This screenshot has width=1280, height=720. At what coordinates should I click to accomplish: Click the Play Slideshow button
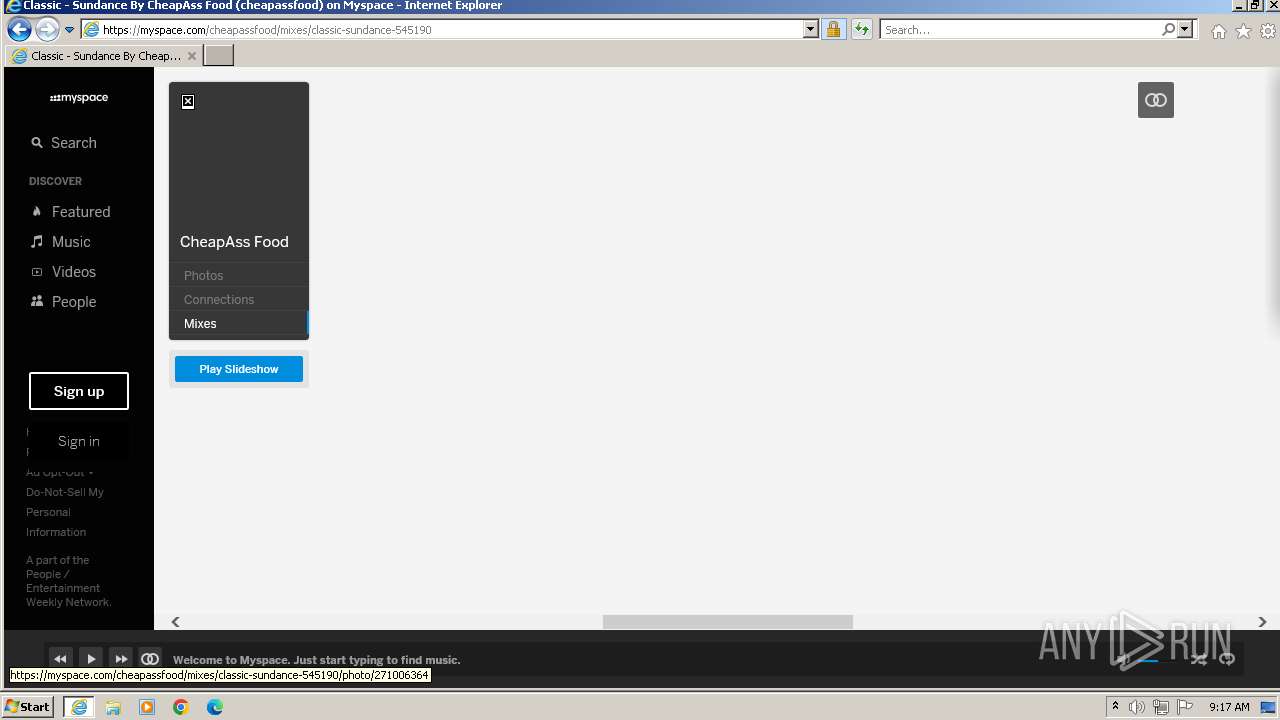tap(239, 369)
